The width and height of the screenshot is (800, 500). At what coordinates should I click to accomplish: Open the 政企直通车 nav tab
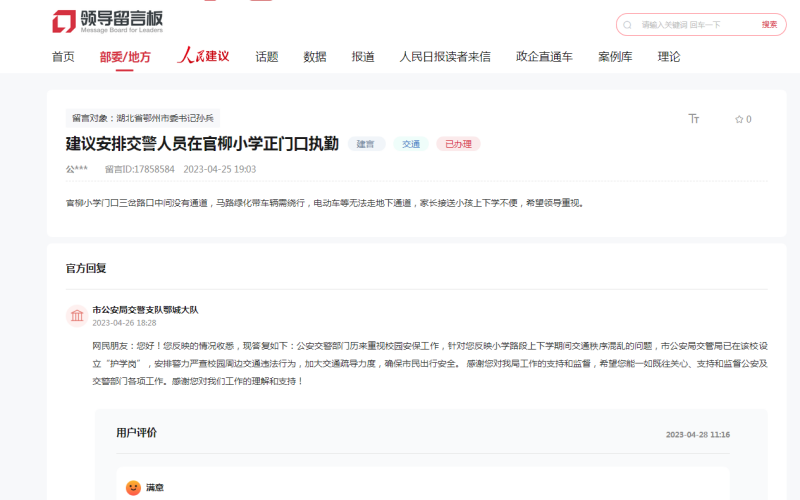[544, 57]
